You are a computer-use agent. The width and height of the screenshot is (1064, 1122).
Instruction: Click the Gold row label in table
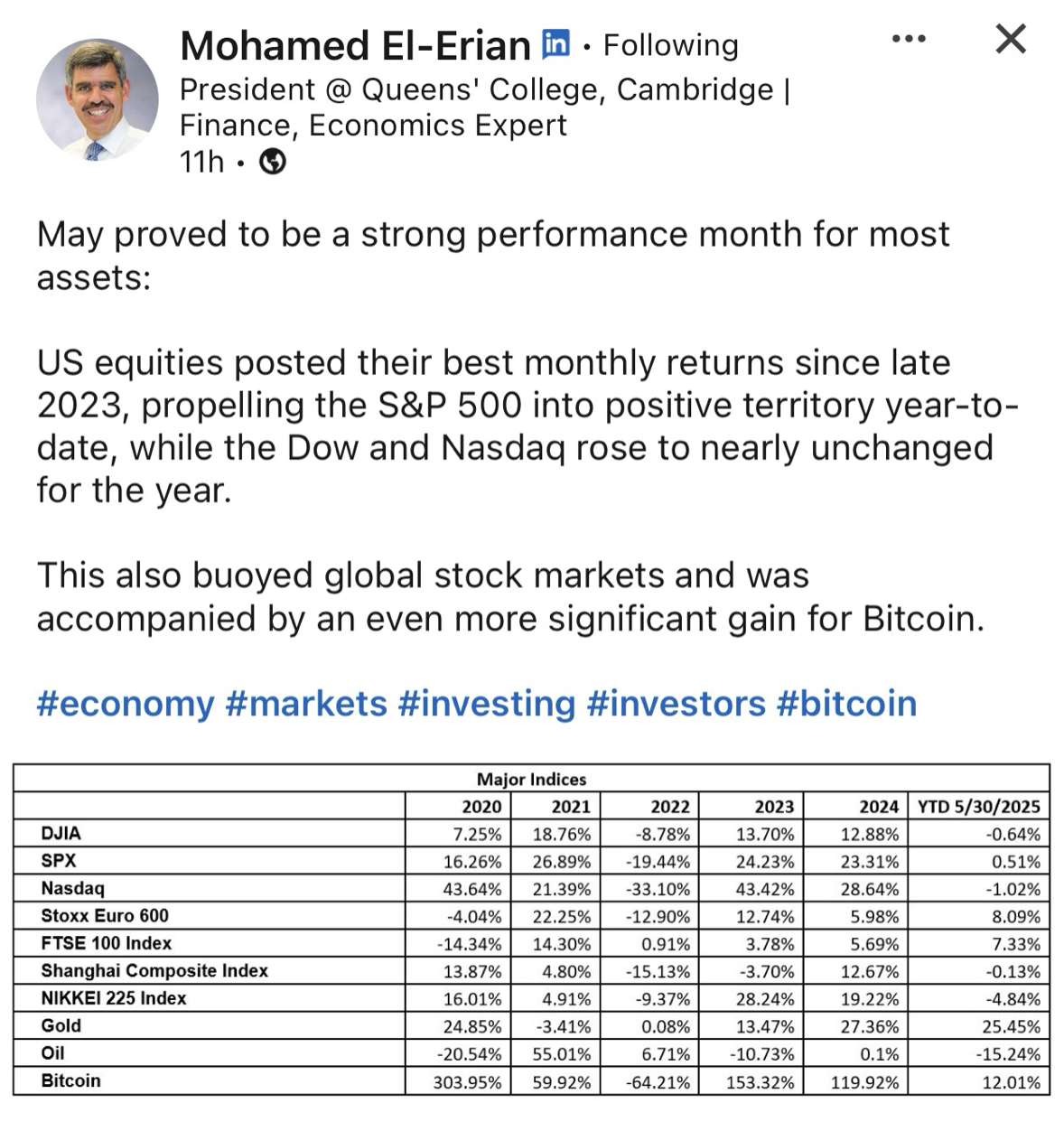point(61,1025)
